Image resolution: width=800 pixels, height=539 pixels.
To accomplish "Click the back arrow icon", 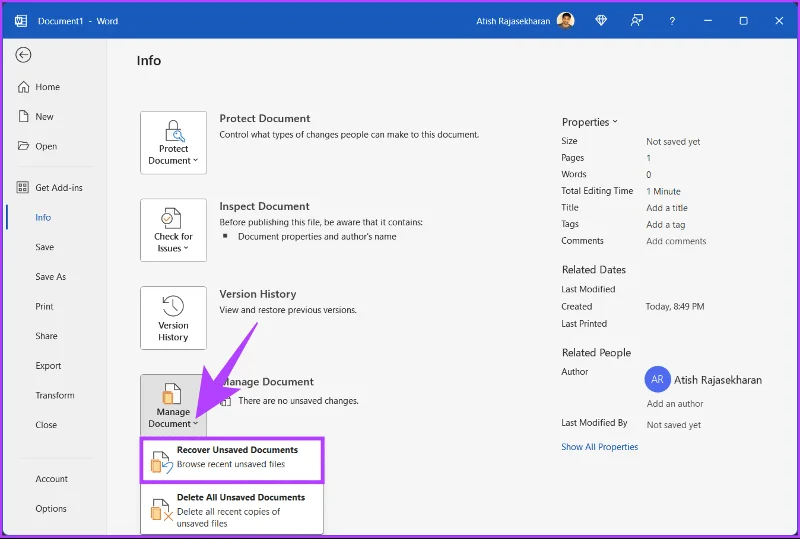I will (23, 55).
